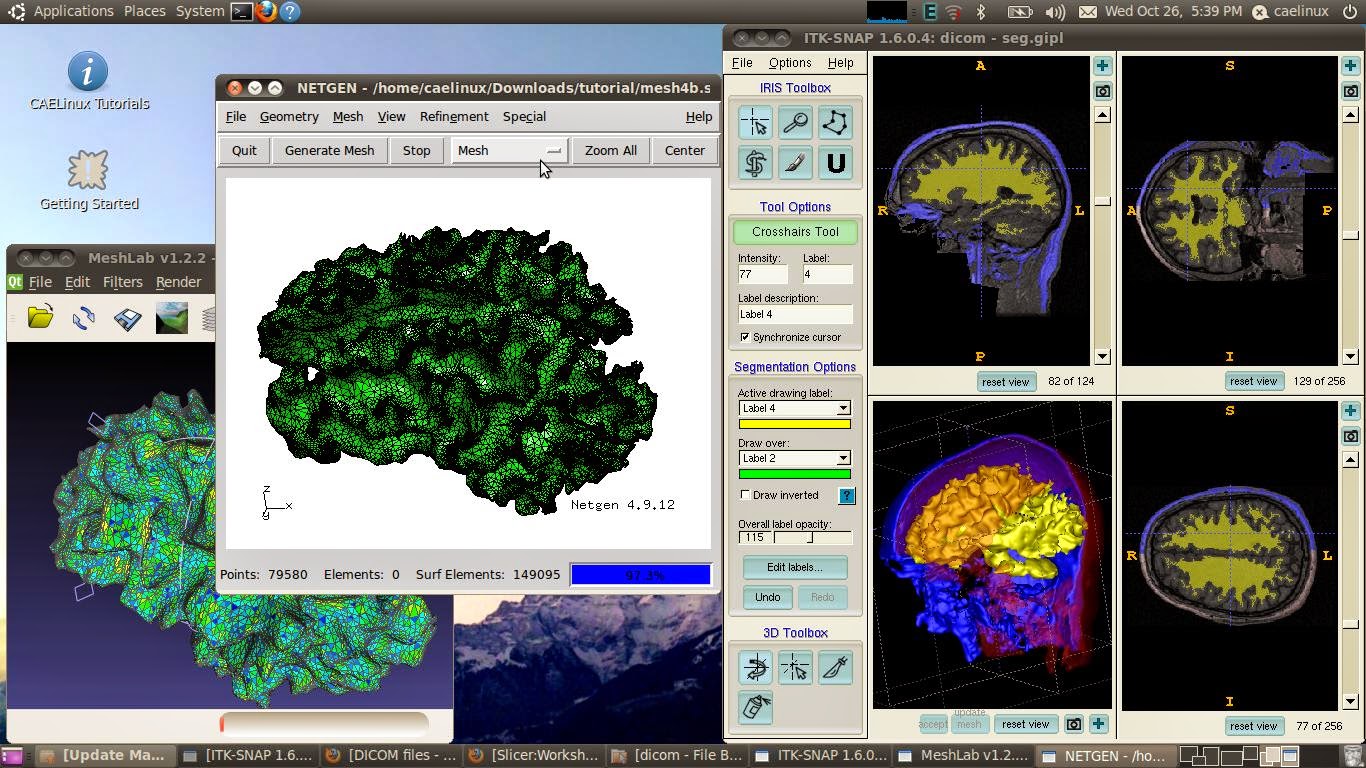
Task: Open the terminal launcher in top panel
Action: tap(241, 12)
